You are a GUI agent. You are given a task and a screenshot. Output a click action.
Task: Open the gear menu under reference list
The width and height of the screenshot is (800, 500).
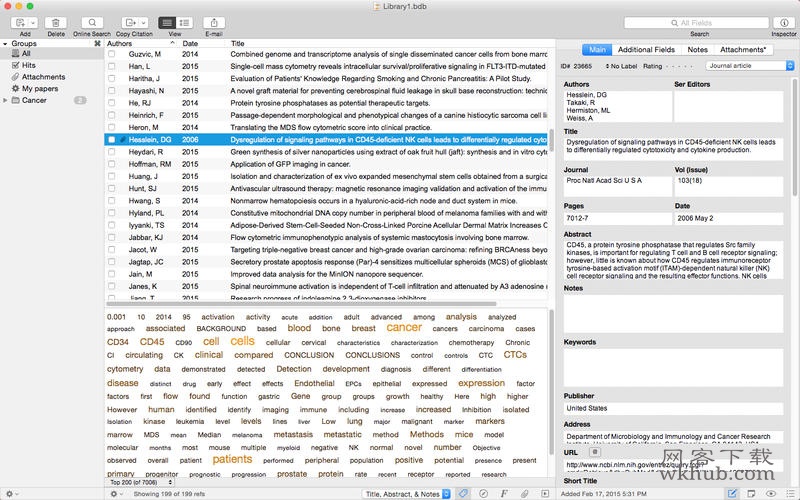tap(116, 494)
